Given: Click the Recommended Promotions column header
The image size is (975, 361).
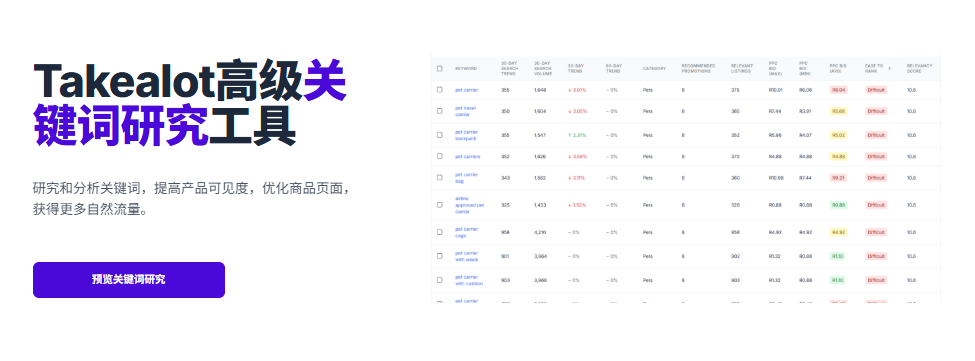Looking at the screenshot, I should tap(698, 68).
